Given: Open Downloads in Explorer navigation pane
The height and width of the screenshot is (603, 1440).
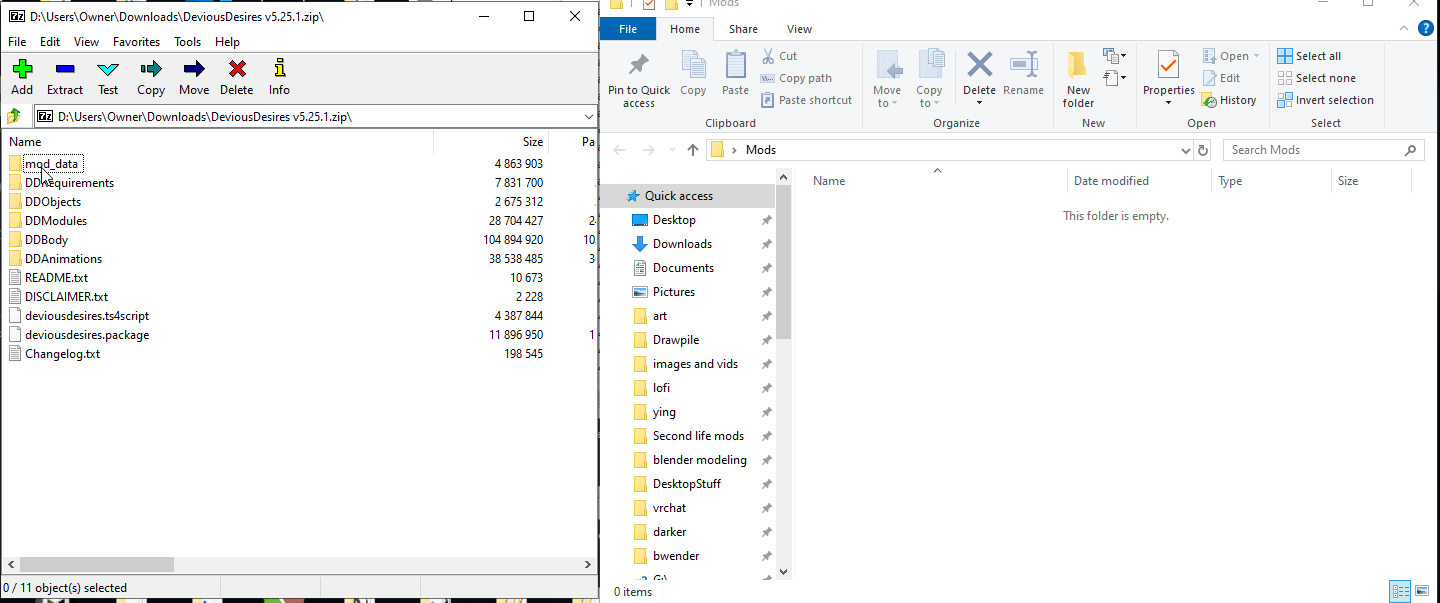Looking at the screenshot, I should click(x=682, y=244).
